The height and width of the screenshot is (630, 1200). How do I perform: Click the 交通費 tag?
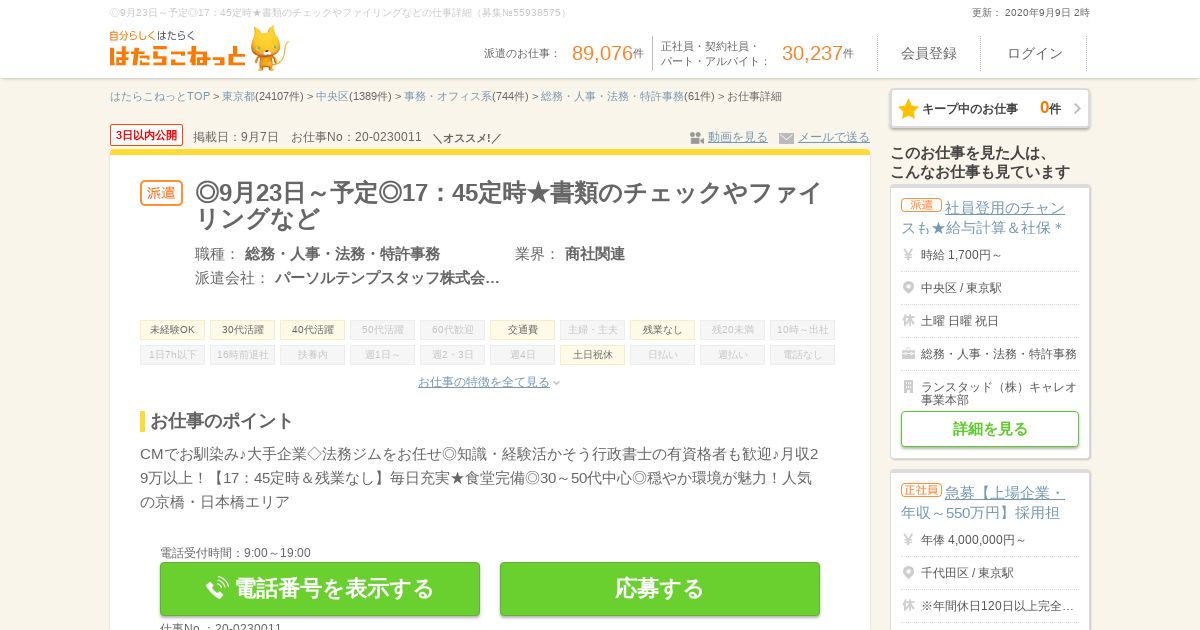point(522,330)
